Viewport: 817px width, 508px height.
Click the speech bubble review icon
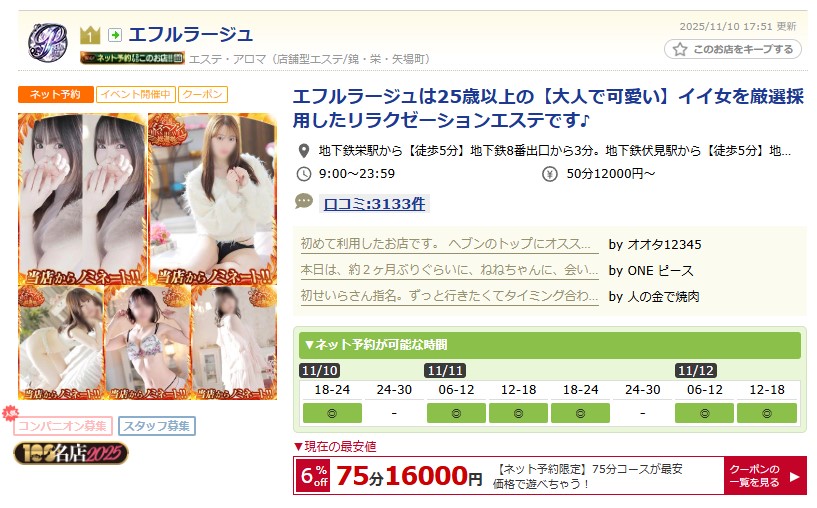[x=304, y=202]
